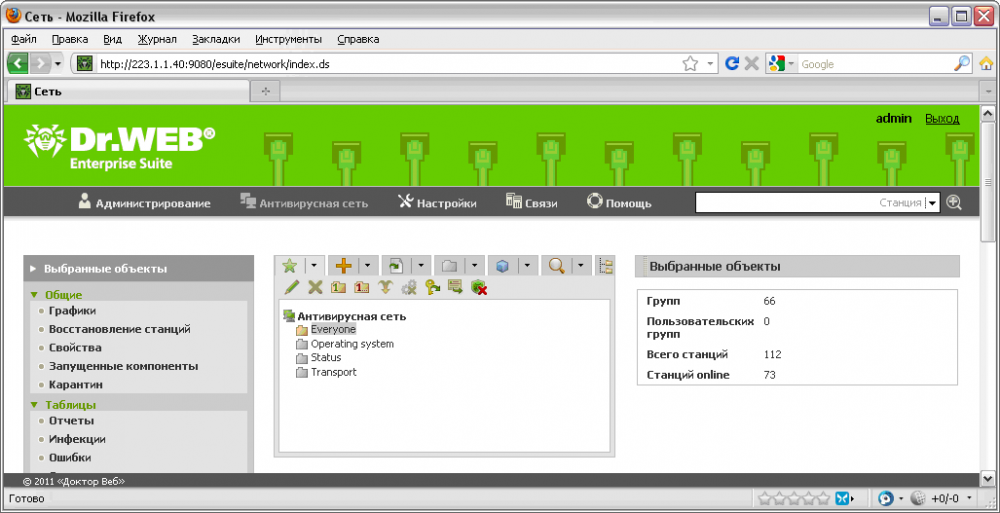Click the green star favorites icon

pyautogui.click(x=290, y=266)
